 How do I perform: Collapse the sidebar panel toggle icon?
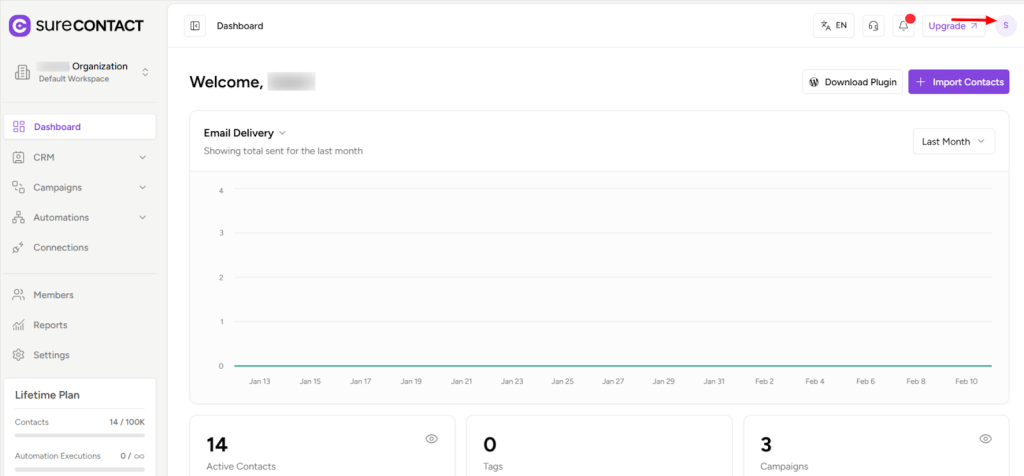click(195, 26)
